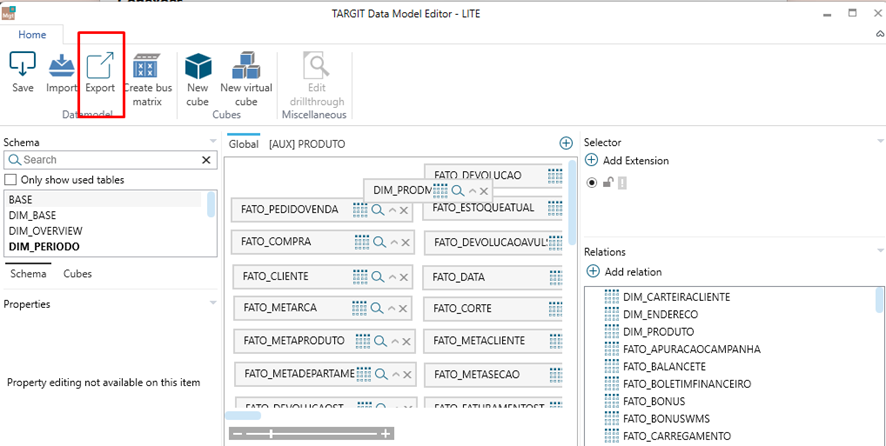Remove FATO_PEDIDOVENDA from diagram
The width and height of the screenshot is (886, 446).
click(404, 210)
